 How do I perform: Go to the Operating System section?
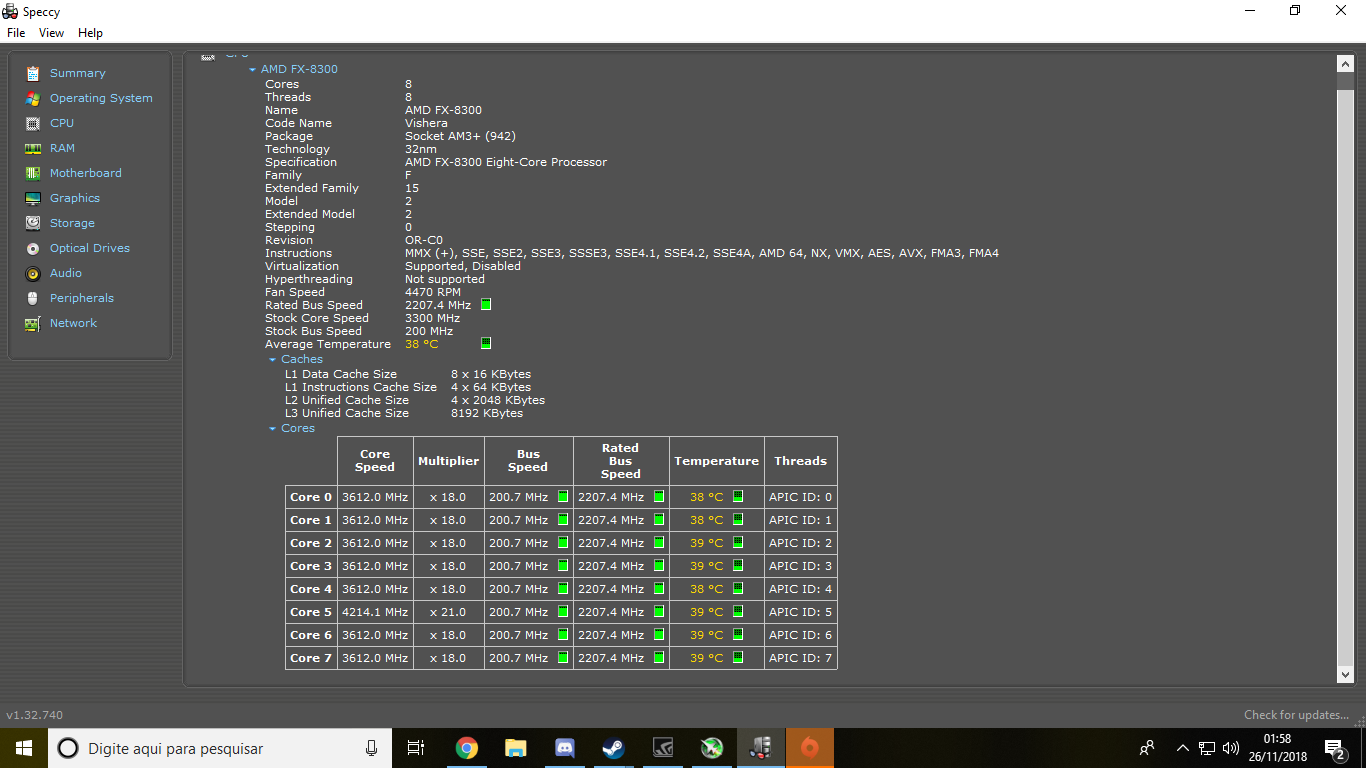coord(101,98)
